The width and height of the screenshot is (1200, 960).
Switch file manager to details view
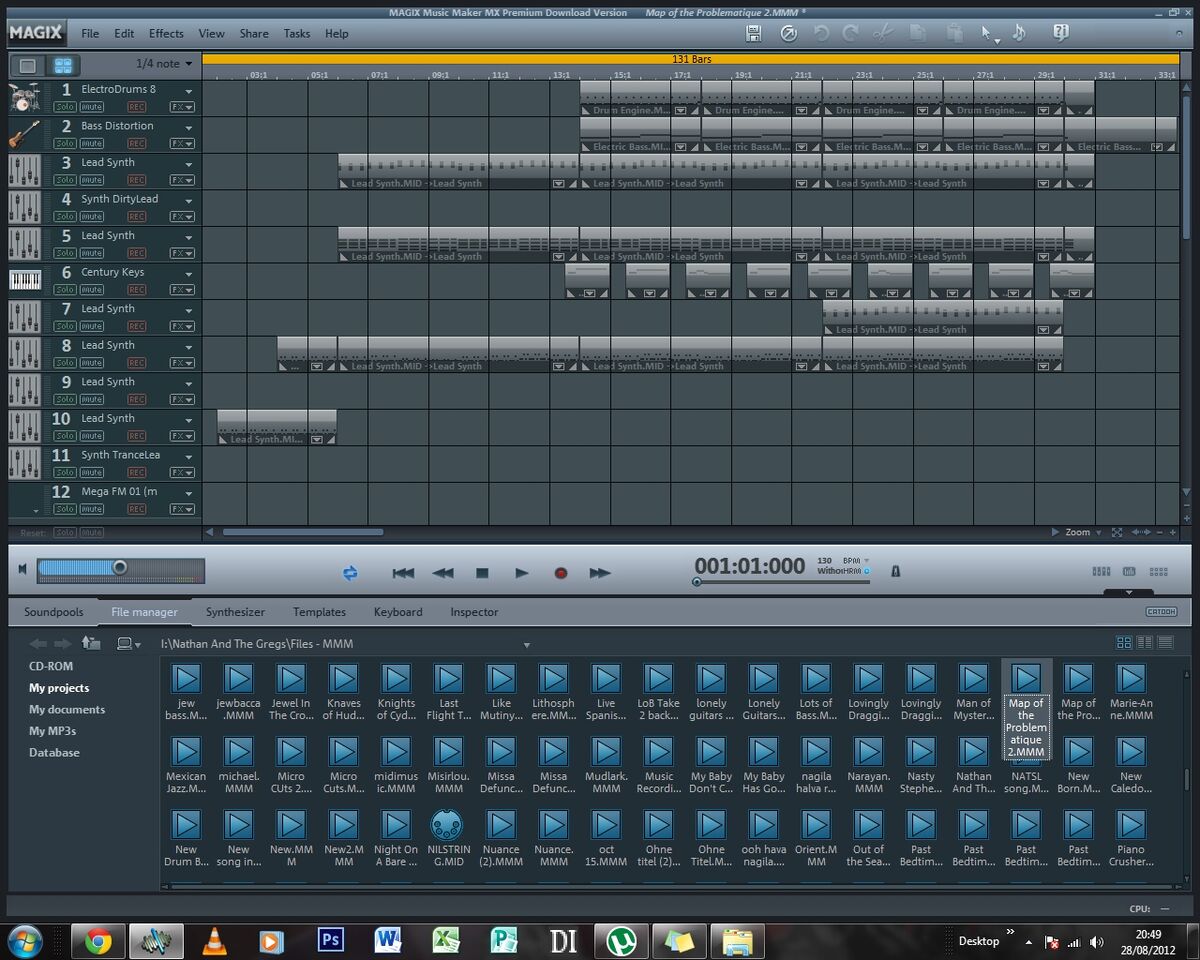(1165, 642)
